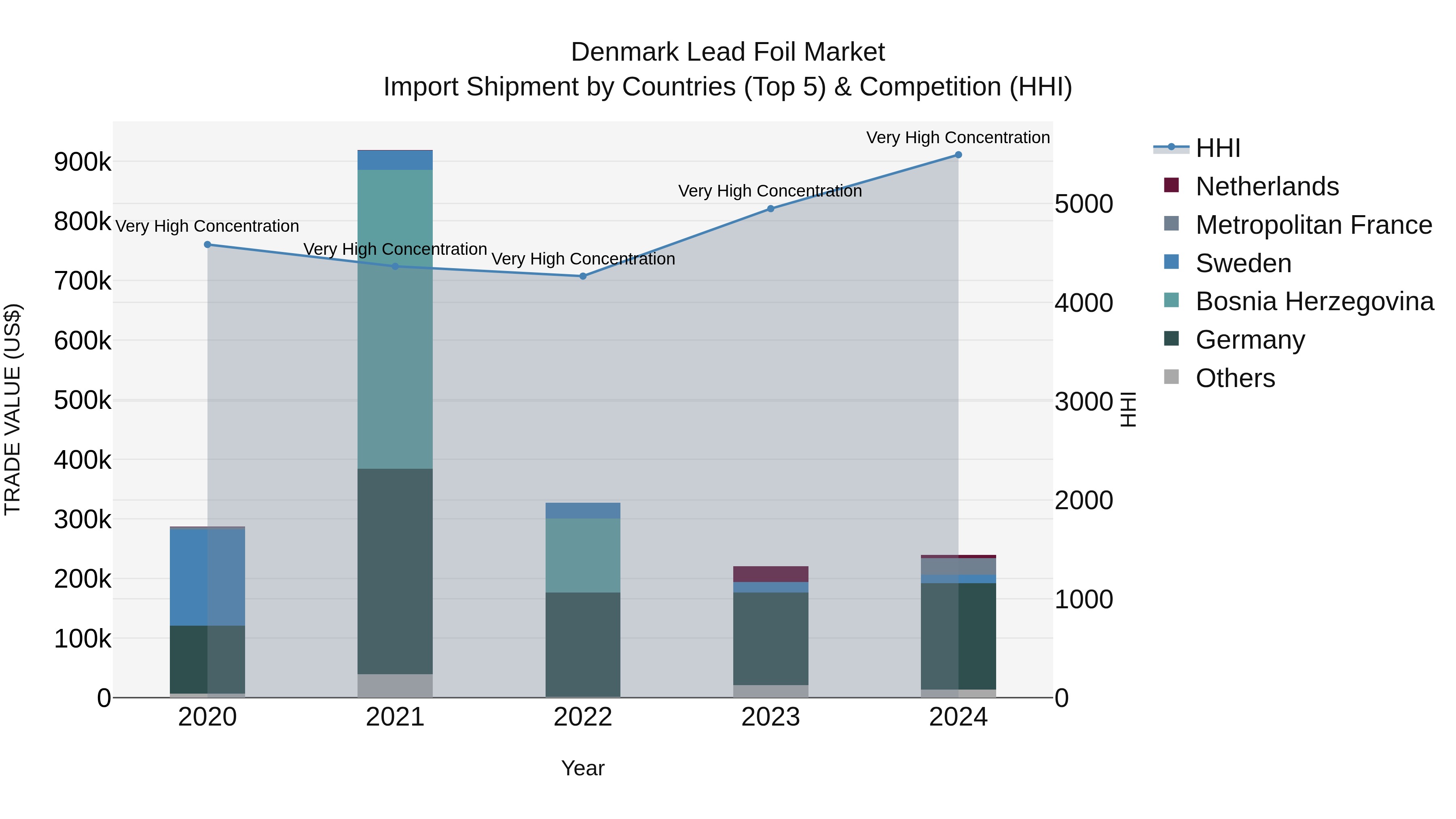
Task: Click the Netherlands maroon legend swatch
Action: [1172, 185]
